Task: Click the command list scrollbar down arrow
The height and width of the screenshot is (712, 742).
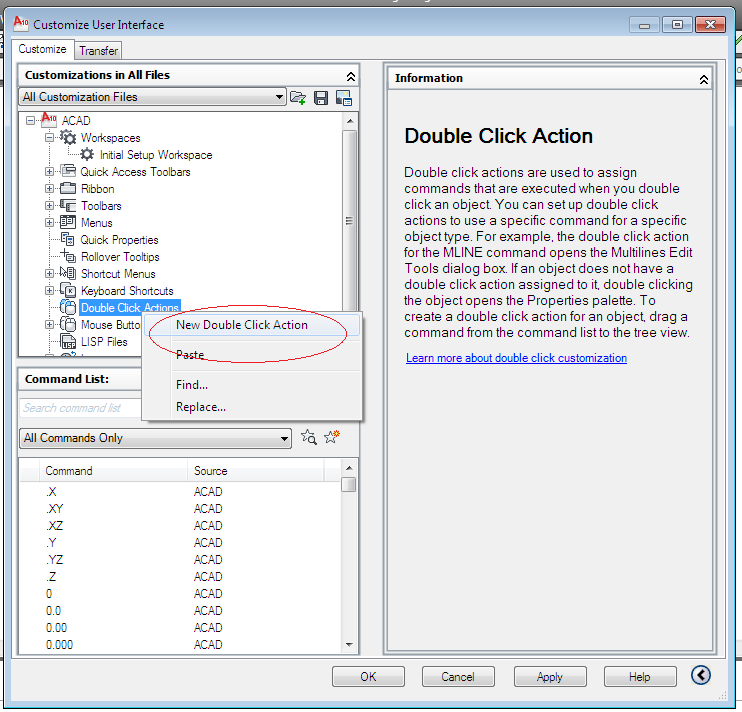Action: [349, 644]
